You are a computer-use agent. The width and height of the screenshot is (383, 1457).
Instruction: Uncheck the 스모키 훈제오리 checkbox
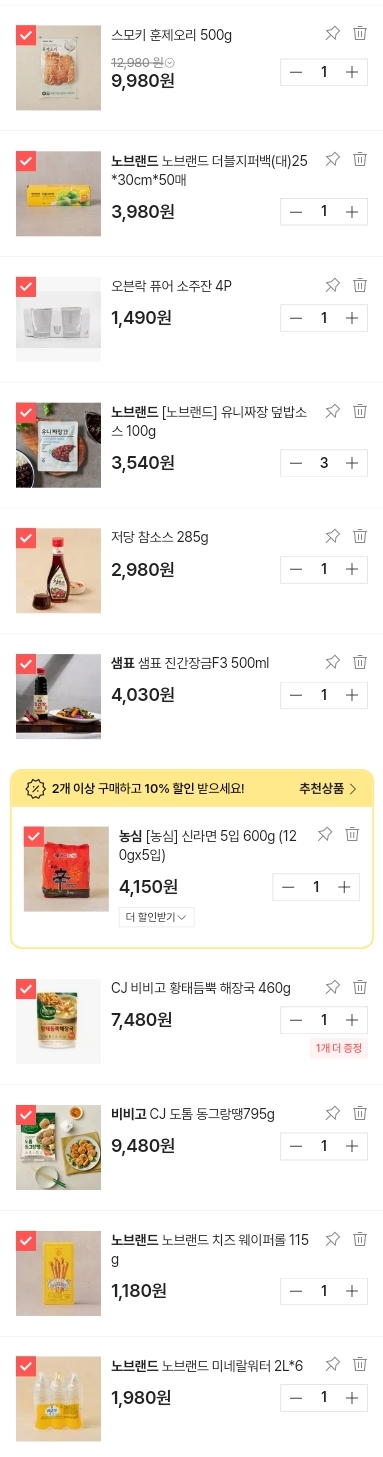26,35
